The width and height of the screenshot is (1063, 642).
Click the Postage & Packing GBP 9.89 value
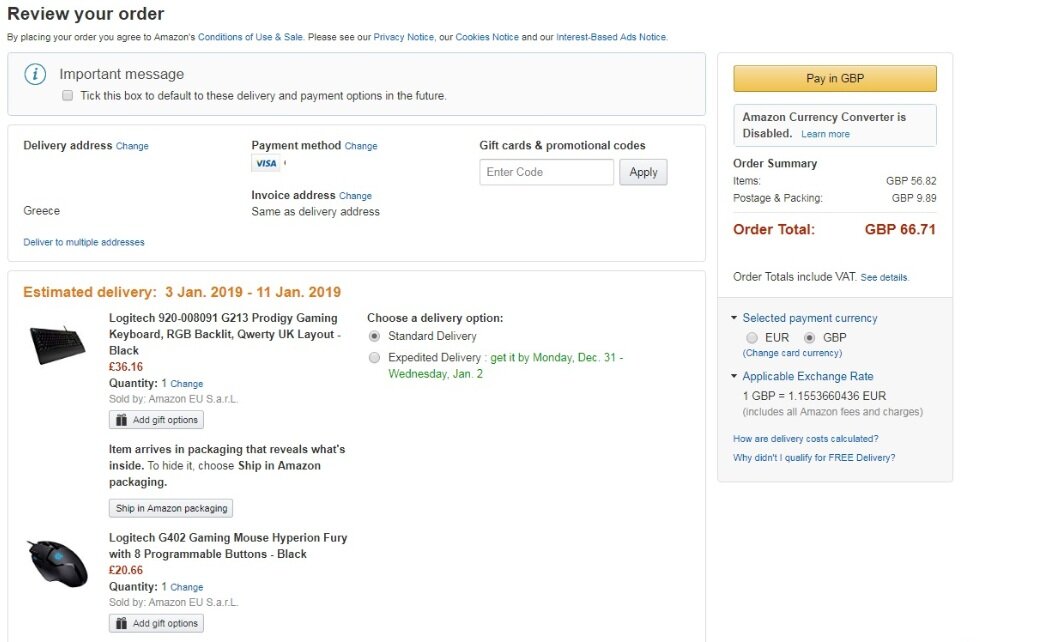[914, 198]
